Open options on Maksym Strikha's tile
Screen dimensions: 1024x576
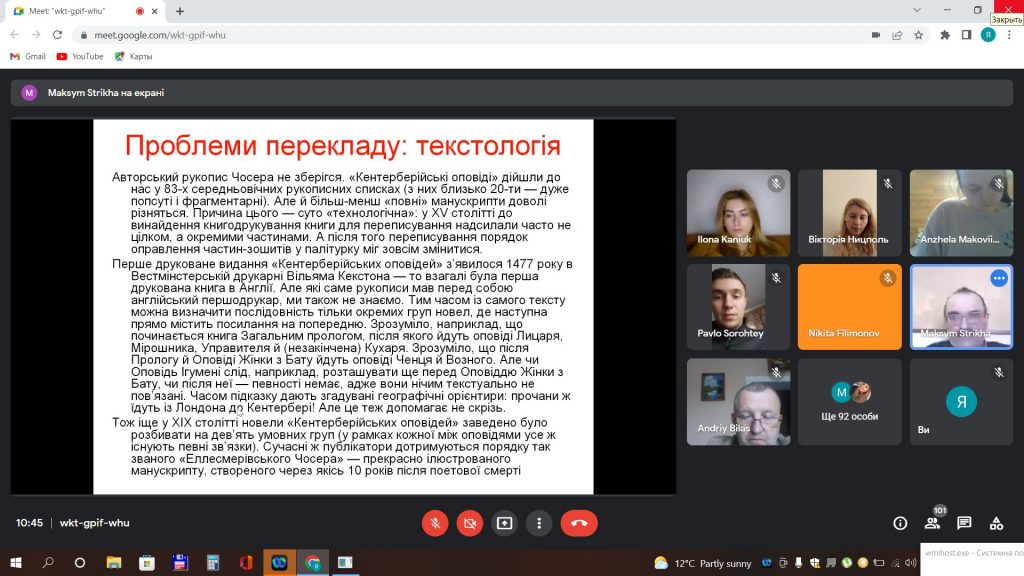pos(999,278)
